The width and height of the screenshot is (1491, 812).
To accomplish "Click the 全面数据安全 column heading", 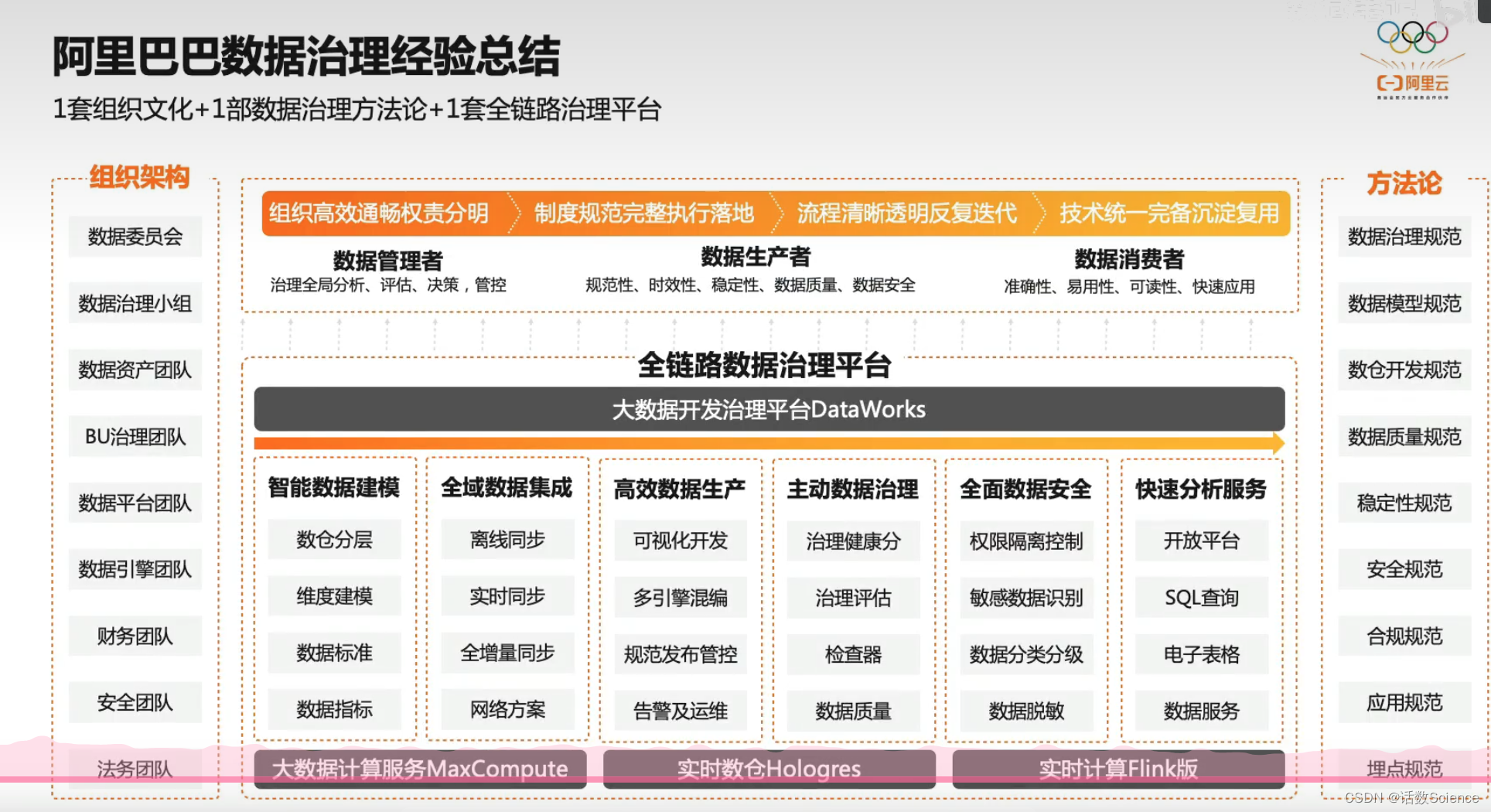I will coord(1026,489).
